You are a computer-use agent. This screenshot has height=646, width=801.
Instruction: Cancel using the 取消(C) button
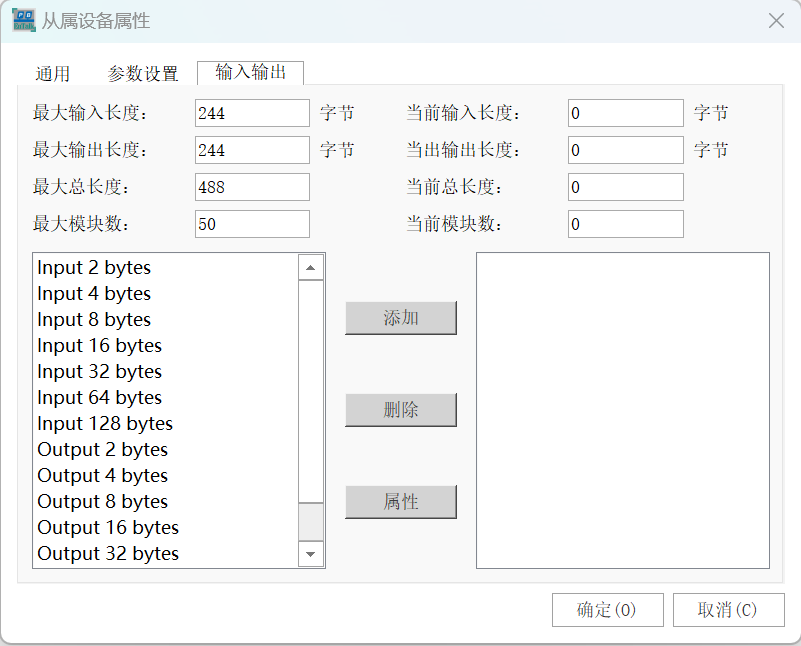pyautogui.click(x=728, y=610)
